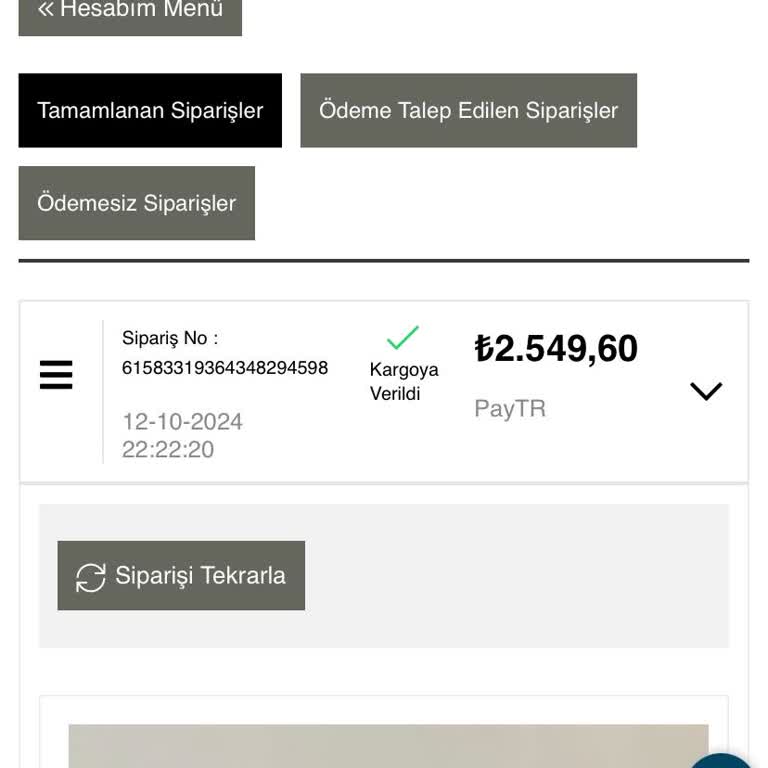Click the gray panel beside Siparişi Tekrarla
This screenshot has width=768, height=768.
coord(515,576)
